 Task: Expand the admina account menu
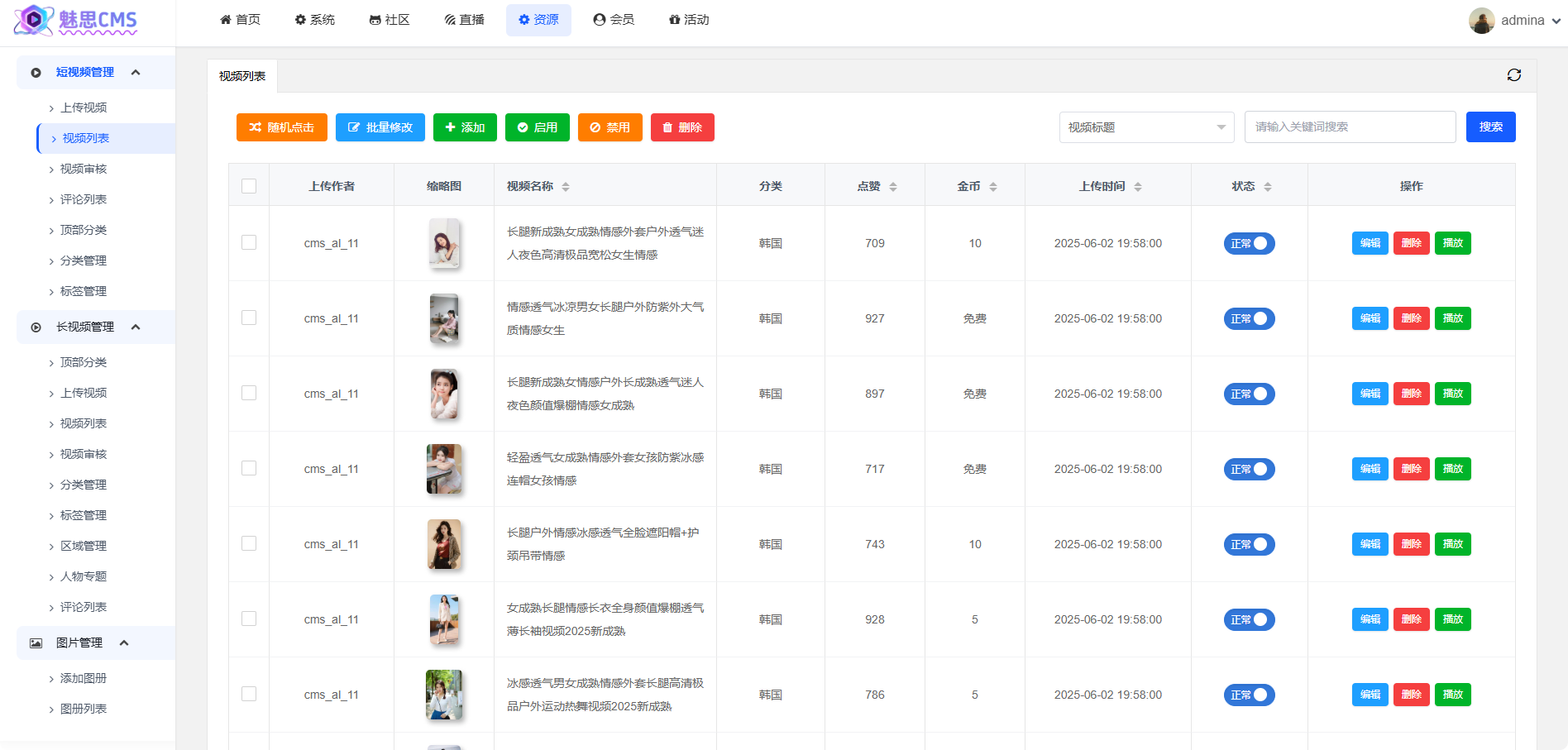pyautogui.click(x=1522, y=20)
